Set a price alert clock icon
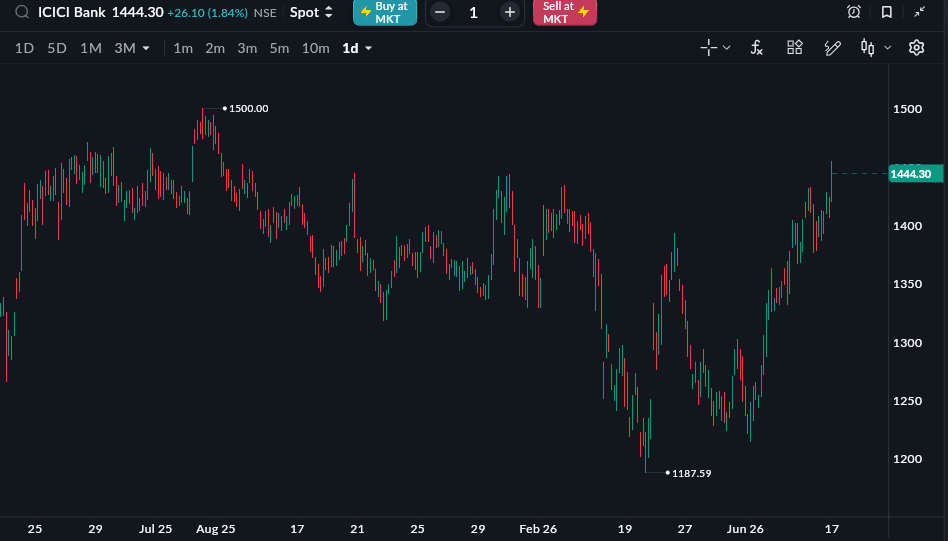The width and height of the screenshot is (948, 541). coord(854,12)
